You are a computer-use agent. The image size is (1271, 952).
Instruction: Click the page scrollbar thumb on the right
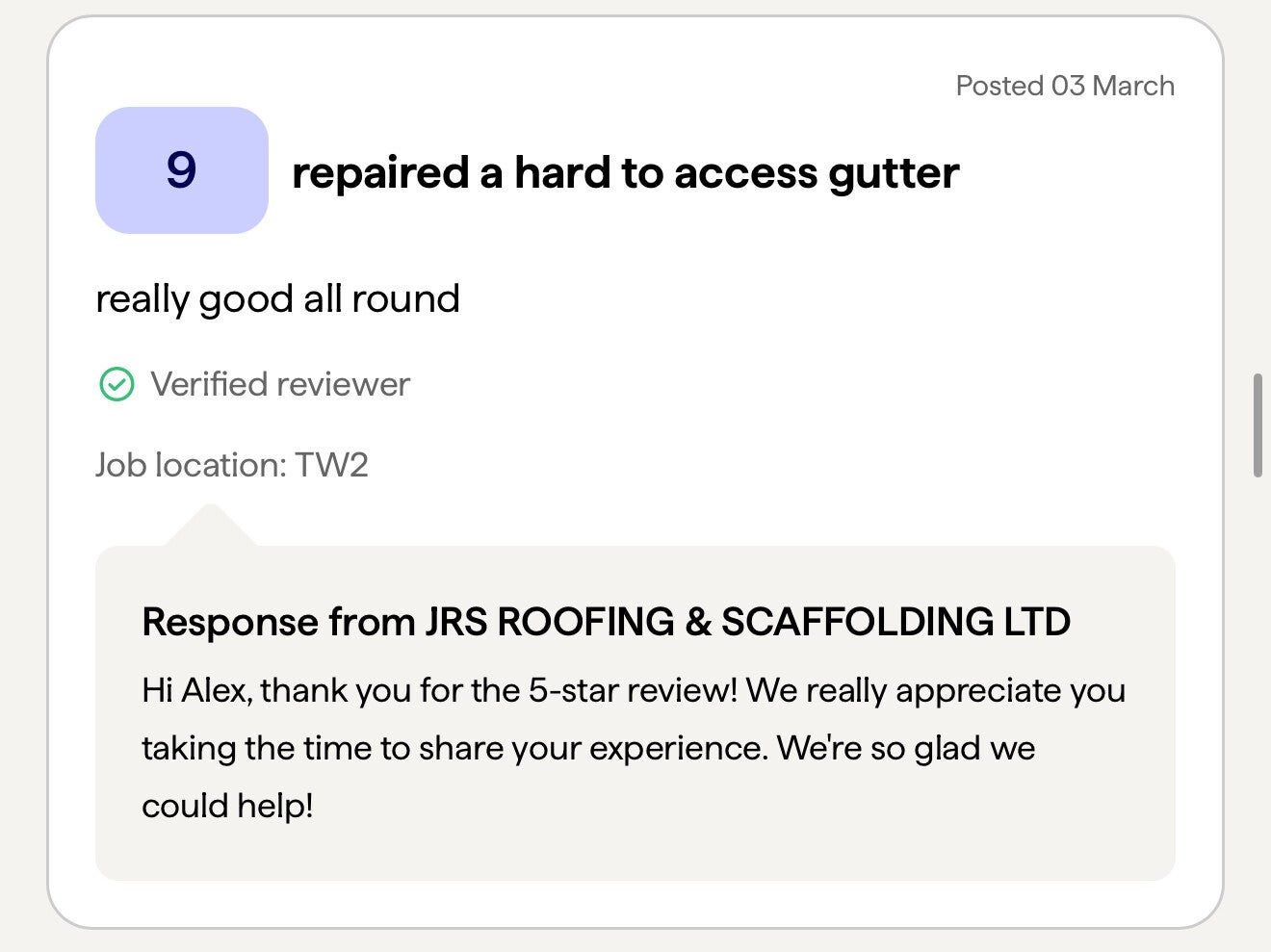[1258, 425]
